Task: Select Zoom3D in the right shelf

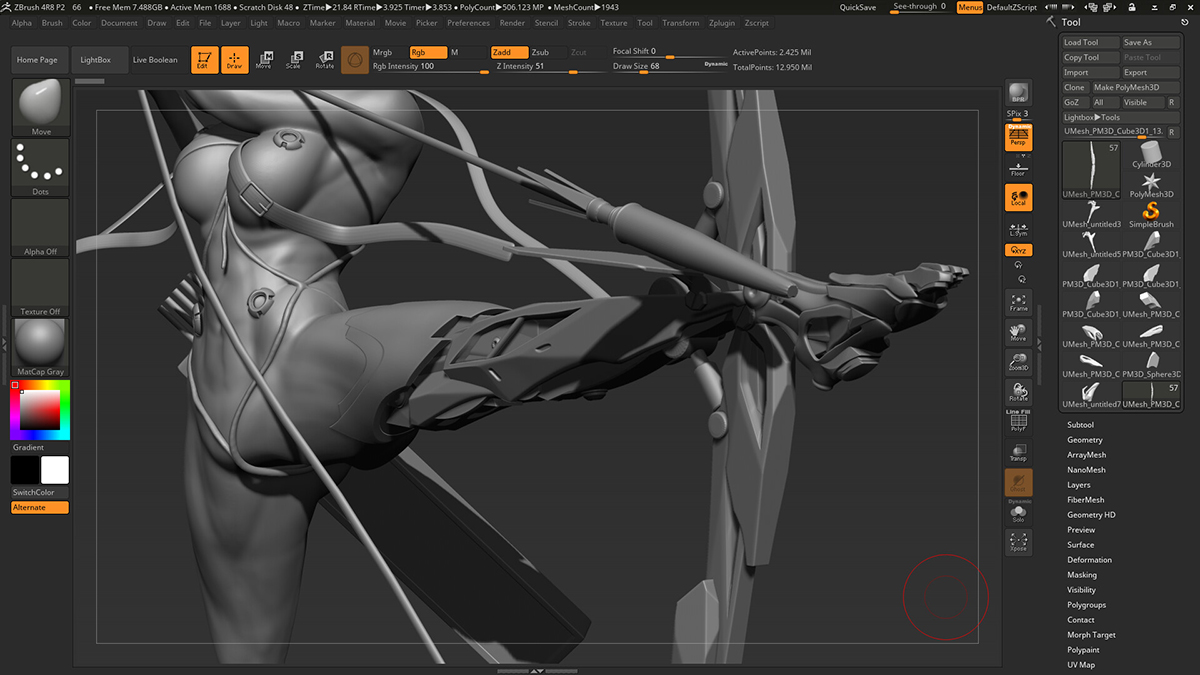Action: 1018,362
